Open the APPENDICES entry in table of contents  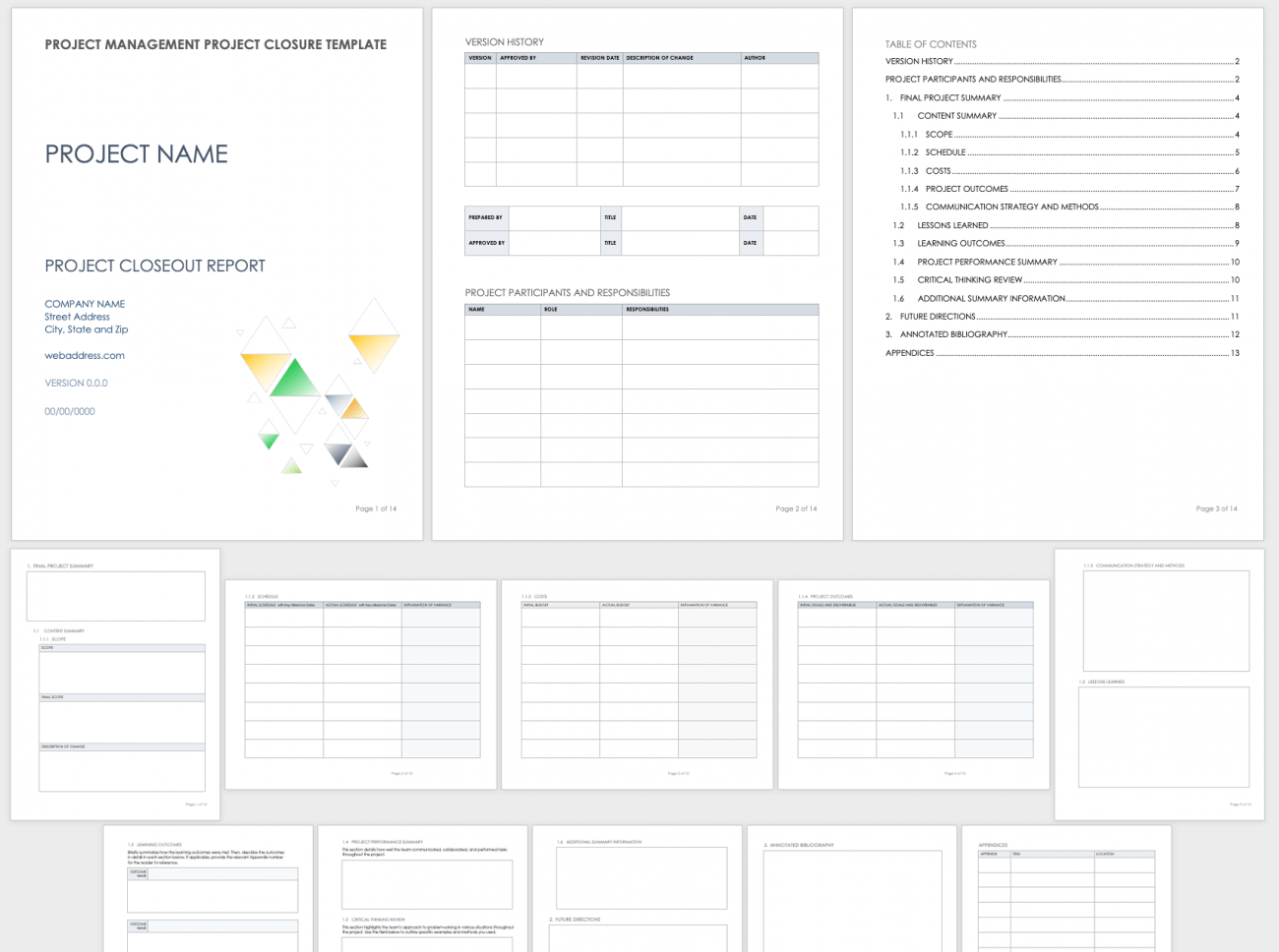1063,353
